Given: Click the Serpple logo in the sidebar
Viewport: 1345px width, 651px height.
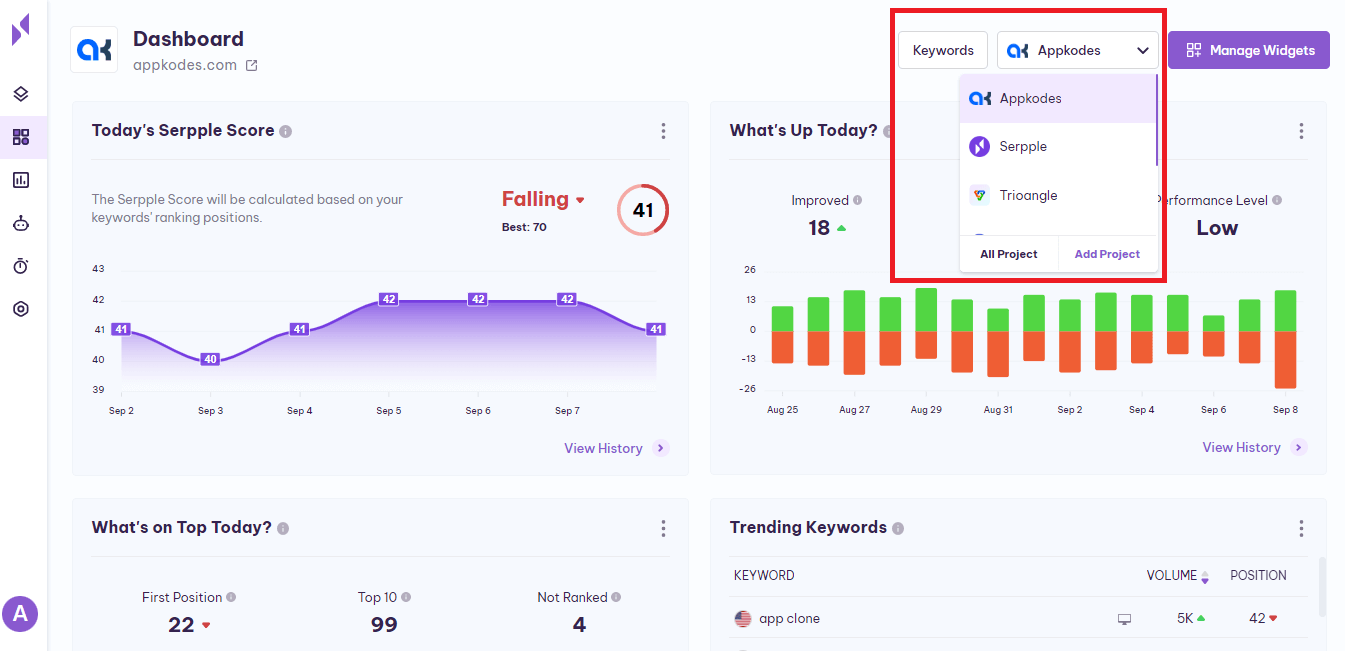Looking at the screenshot, I should [20, 30].
